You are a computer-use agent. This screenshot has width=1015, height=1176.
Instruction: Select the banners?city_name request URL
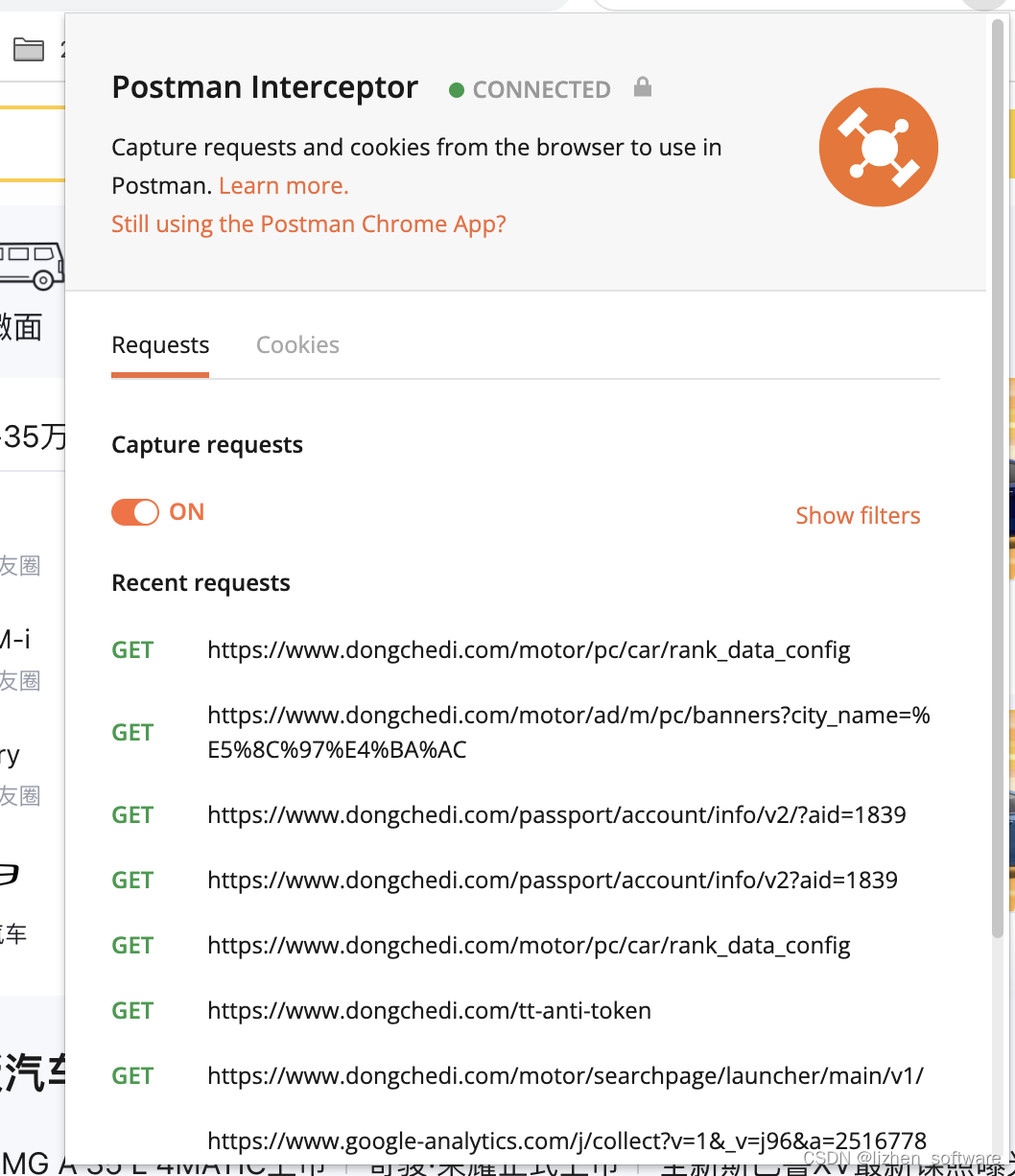tap(569, 733)
